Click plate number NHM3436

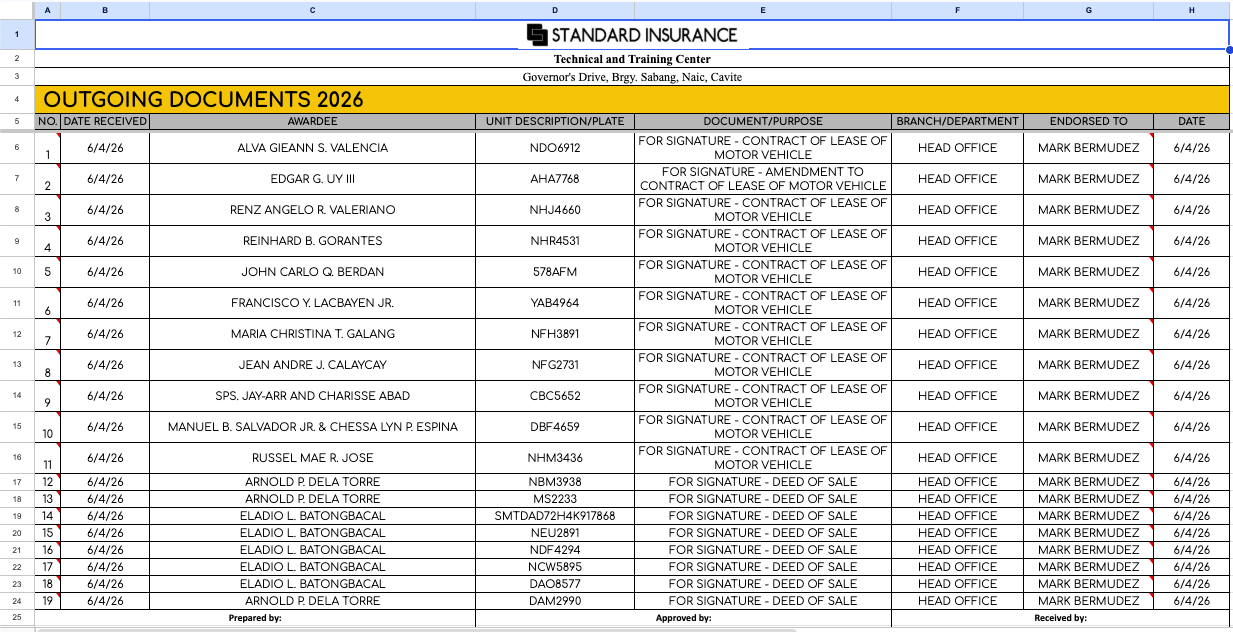click(x=555, y=458)
